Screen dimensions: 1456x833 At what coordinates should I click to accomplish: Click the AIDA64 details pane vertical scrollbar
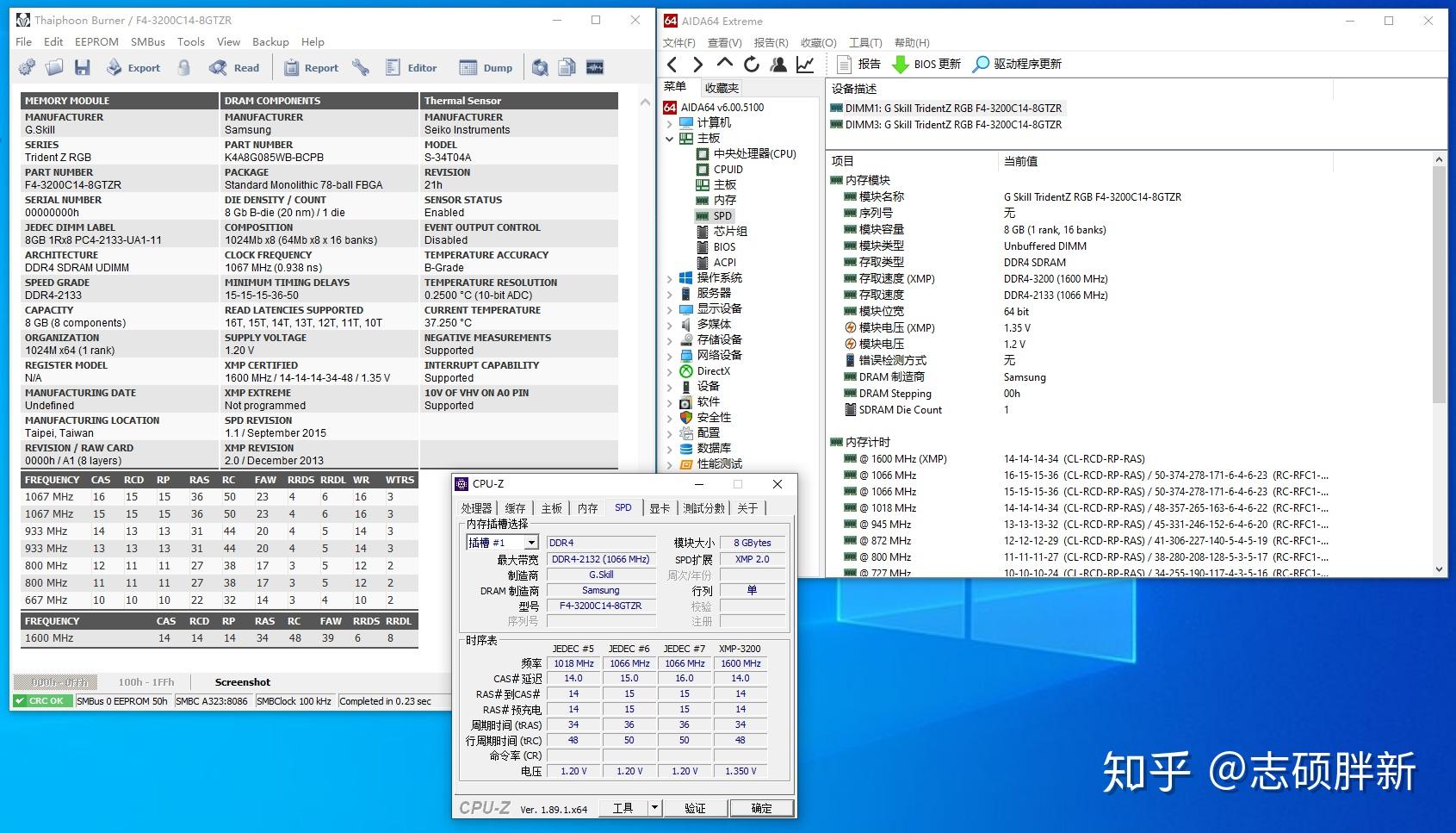pos(1439,364)
